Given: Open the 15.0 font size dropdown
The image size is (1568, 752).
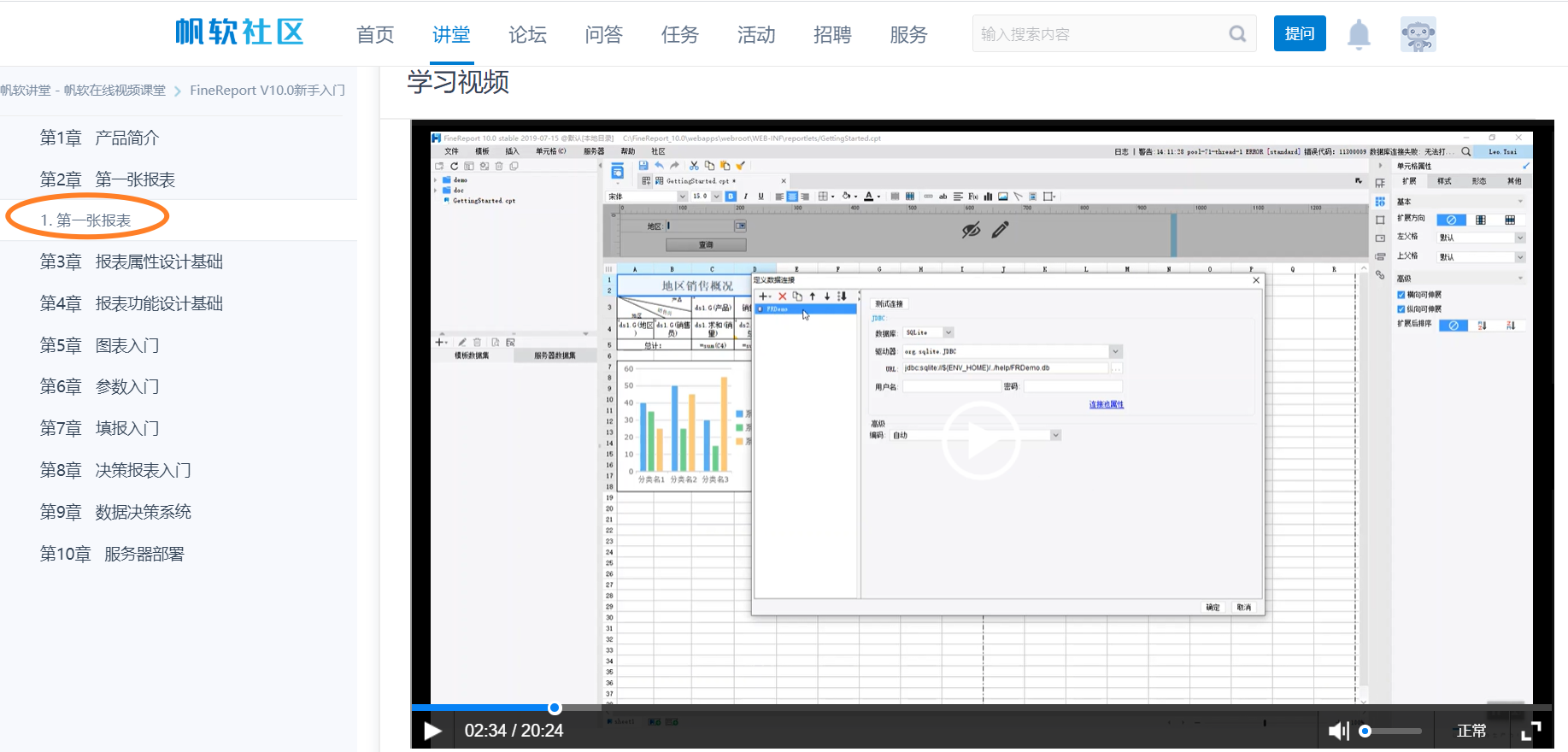Looking at the screenshot, I should click(x=716, y=197).
